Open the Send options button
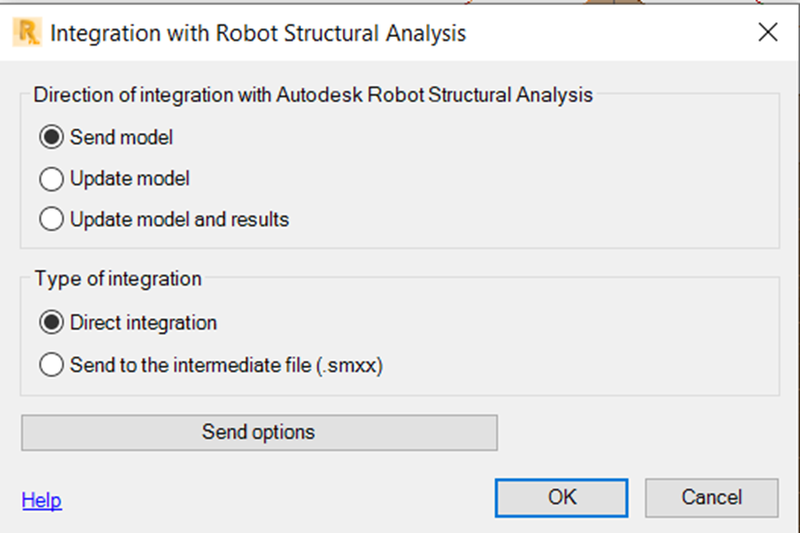Screen dimensions: 800x533 click(259, 433)
